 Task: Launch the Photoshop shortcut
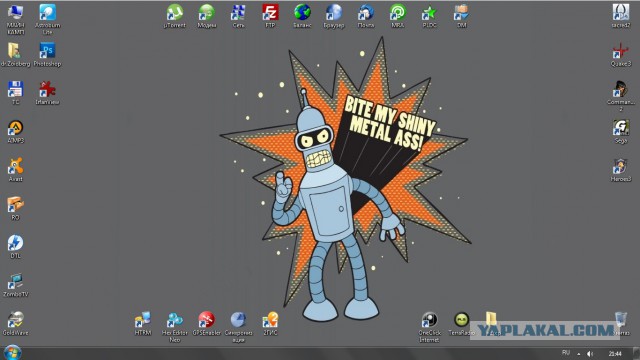[x=47, y=51]
